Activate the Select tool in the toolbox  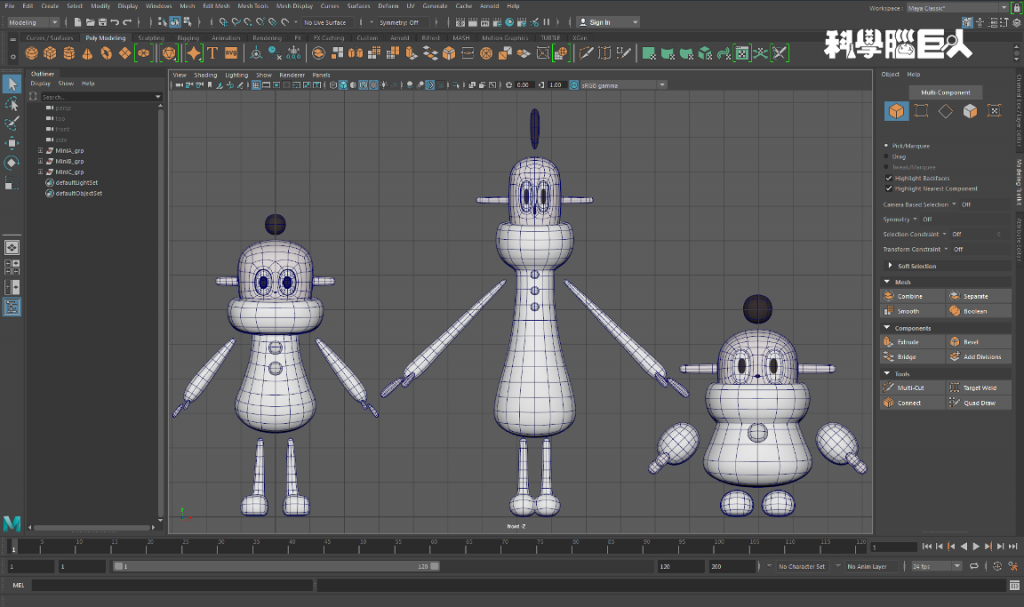12,83
